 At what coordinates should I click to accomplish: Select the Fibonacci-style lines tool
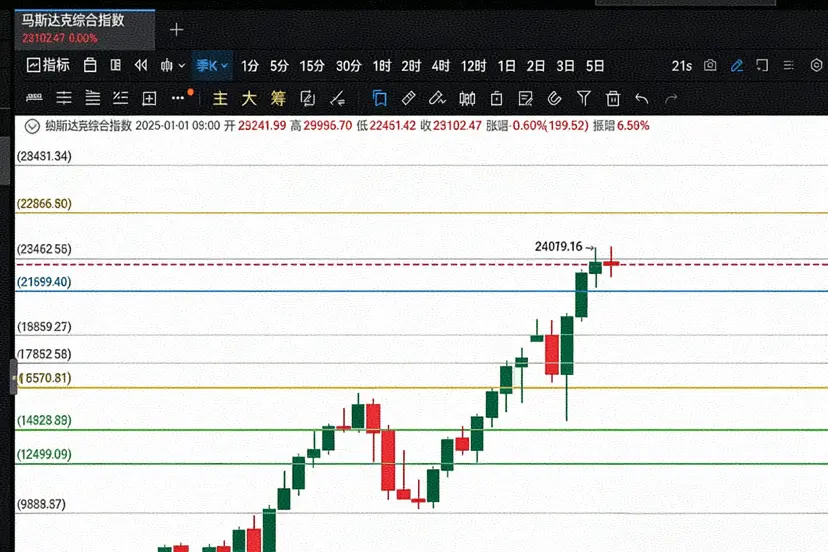pos(120,98)
